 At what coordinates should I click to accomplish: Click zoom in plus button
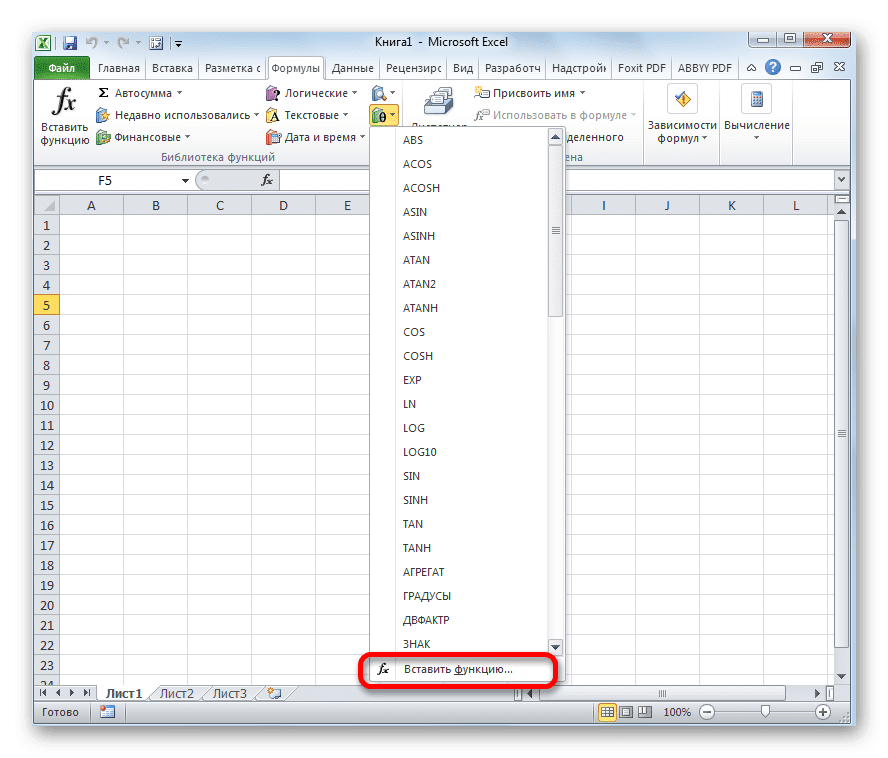click(x=823, y=712)
